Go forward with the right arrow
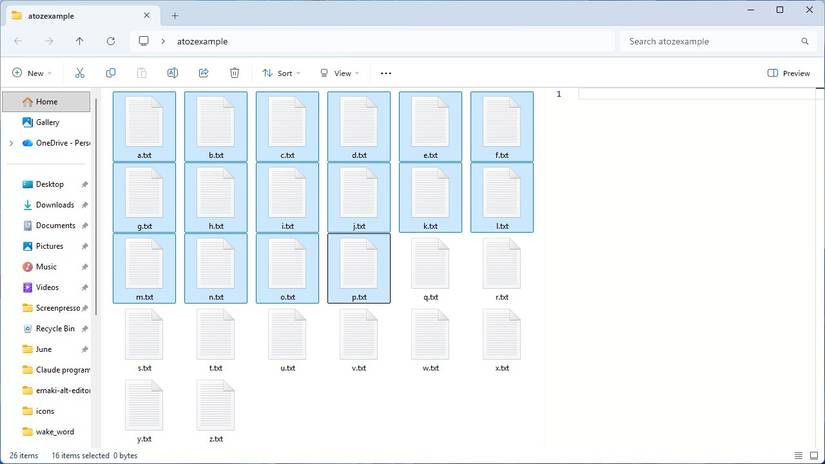 49,41
